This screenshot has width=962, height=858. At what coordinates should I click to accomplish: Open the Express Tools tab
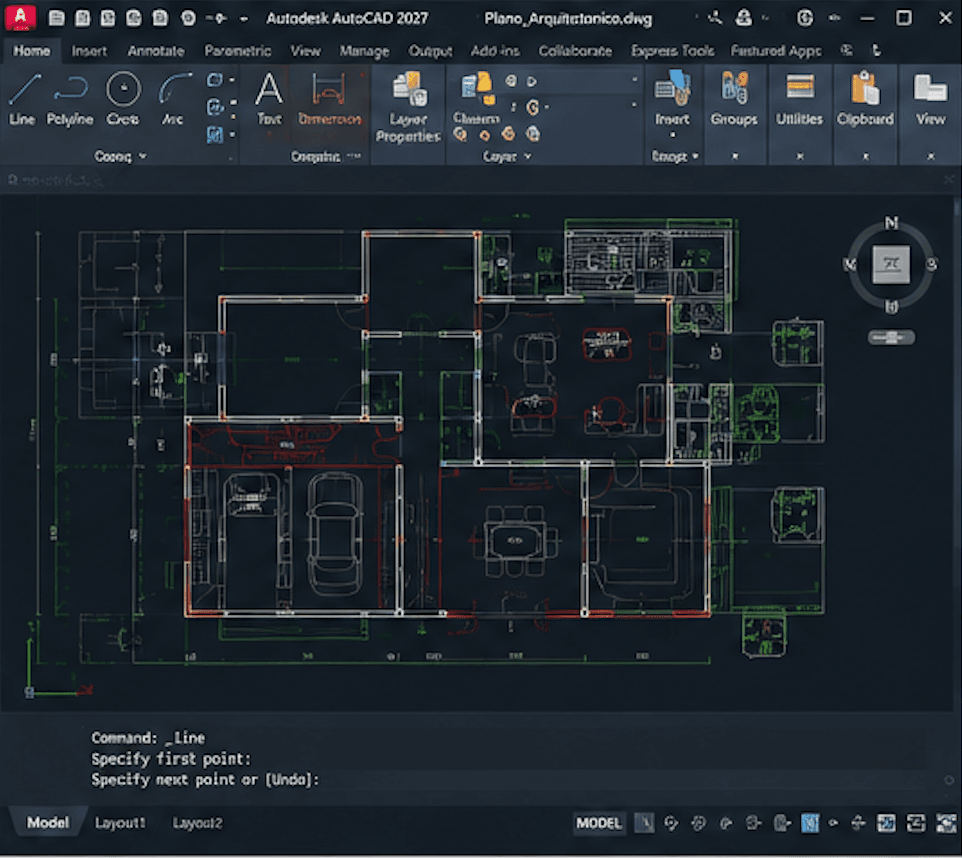tap(672, 51)
